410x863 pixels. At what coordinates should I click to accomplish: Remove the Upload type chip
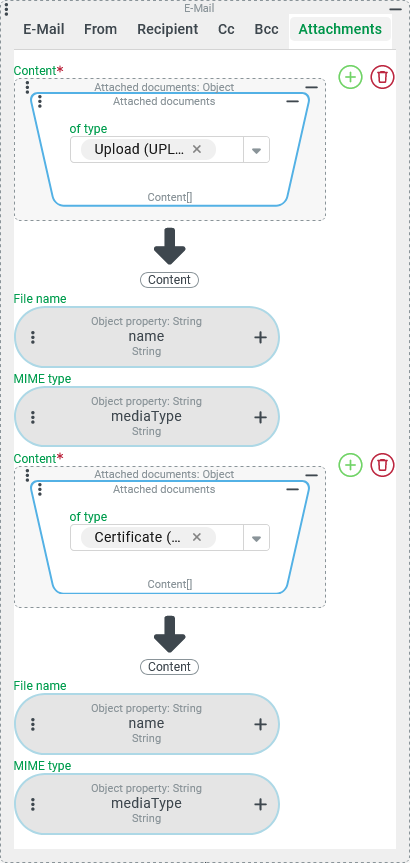click(197, 149)
